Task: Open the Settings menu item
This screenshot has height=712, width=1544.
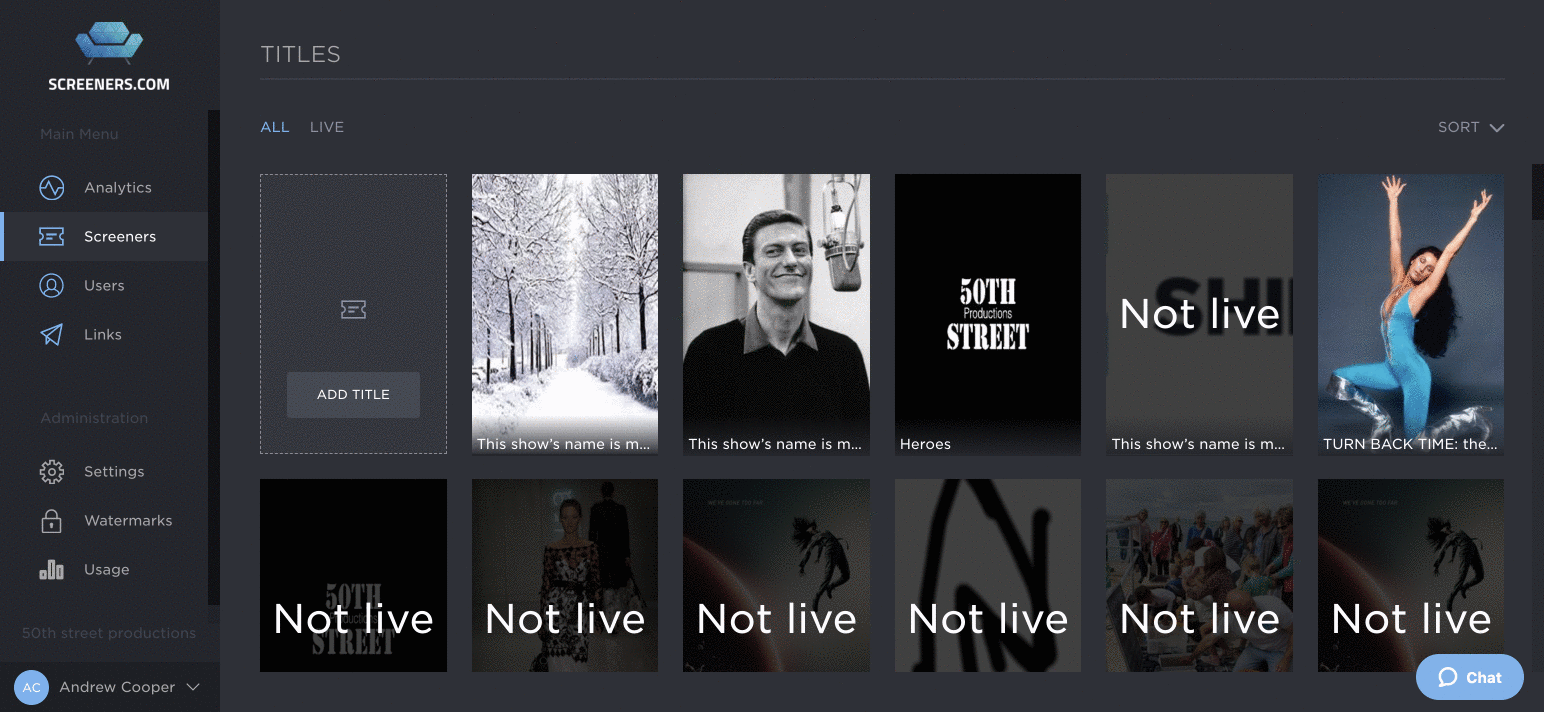Action: click(104, 472)
